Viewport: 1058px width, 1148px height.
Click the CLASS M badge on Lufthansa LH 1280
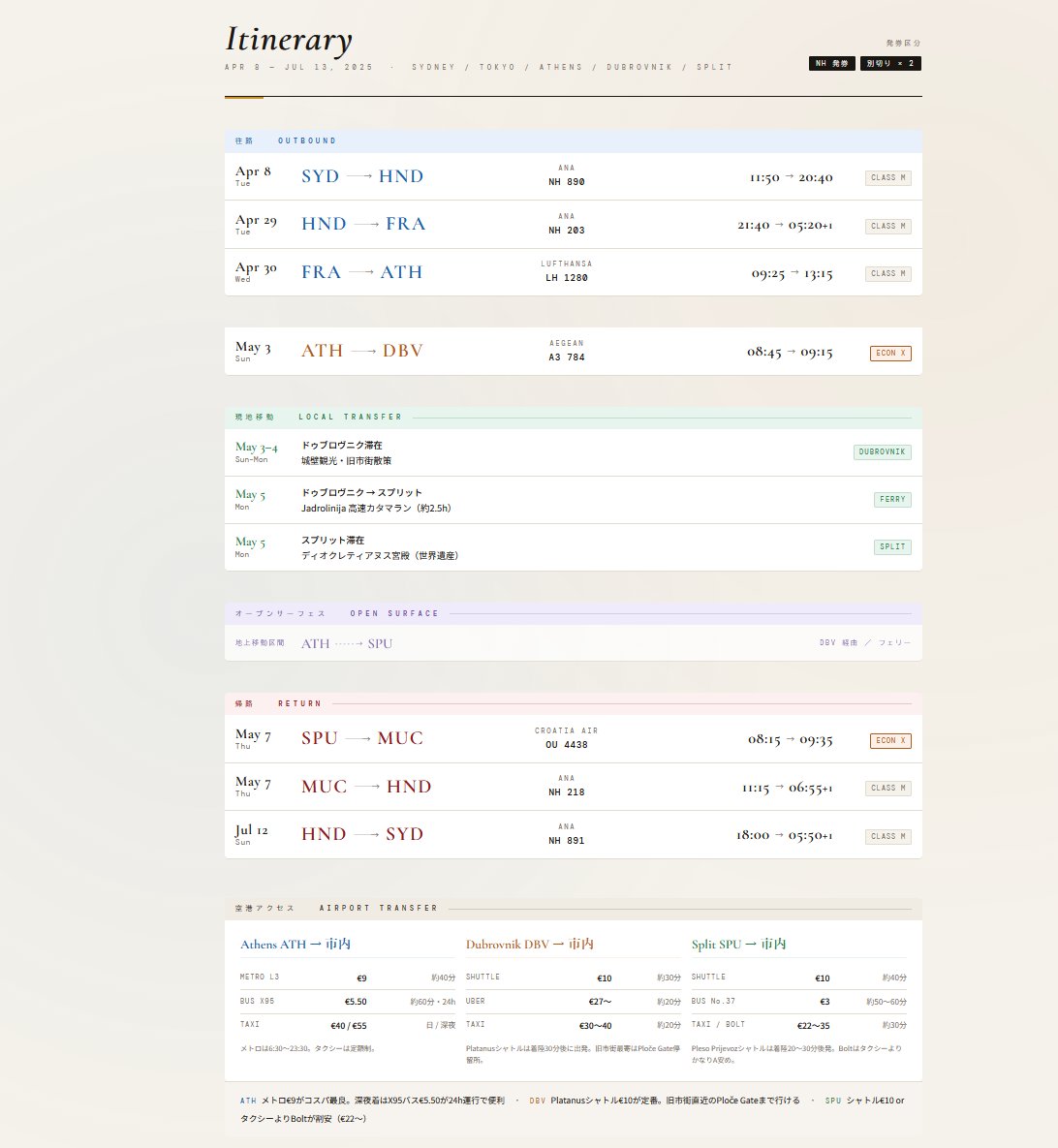[887, 273]
